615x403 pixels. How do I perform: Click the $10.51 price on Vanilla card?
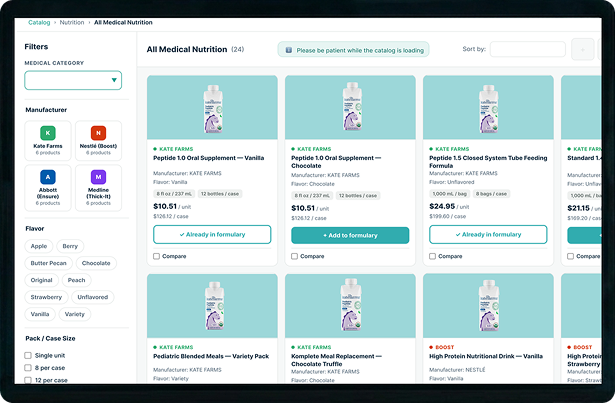[165, 206]
